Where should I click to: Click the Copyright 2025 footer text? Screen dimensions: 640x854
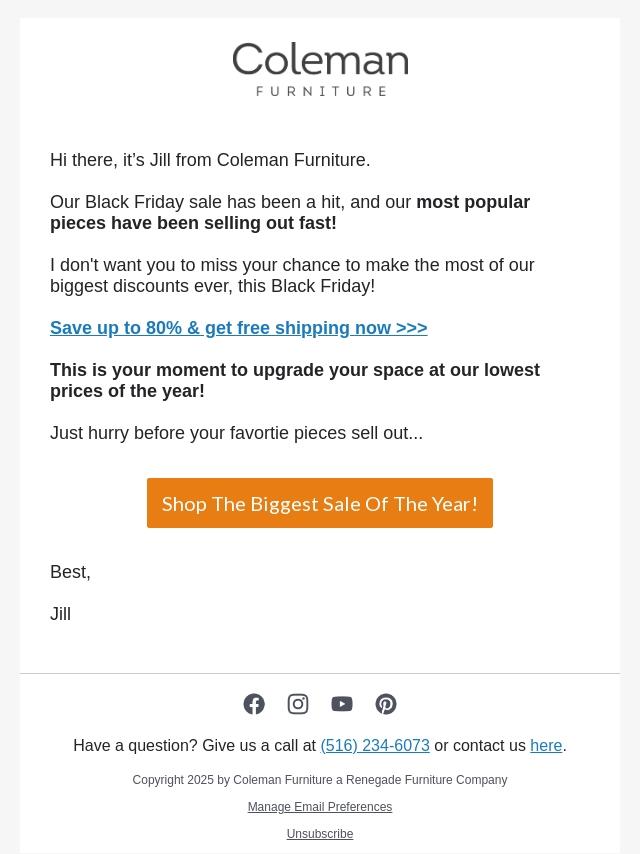[320, 780]
